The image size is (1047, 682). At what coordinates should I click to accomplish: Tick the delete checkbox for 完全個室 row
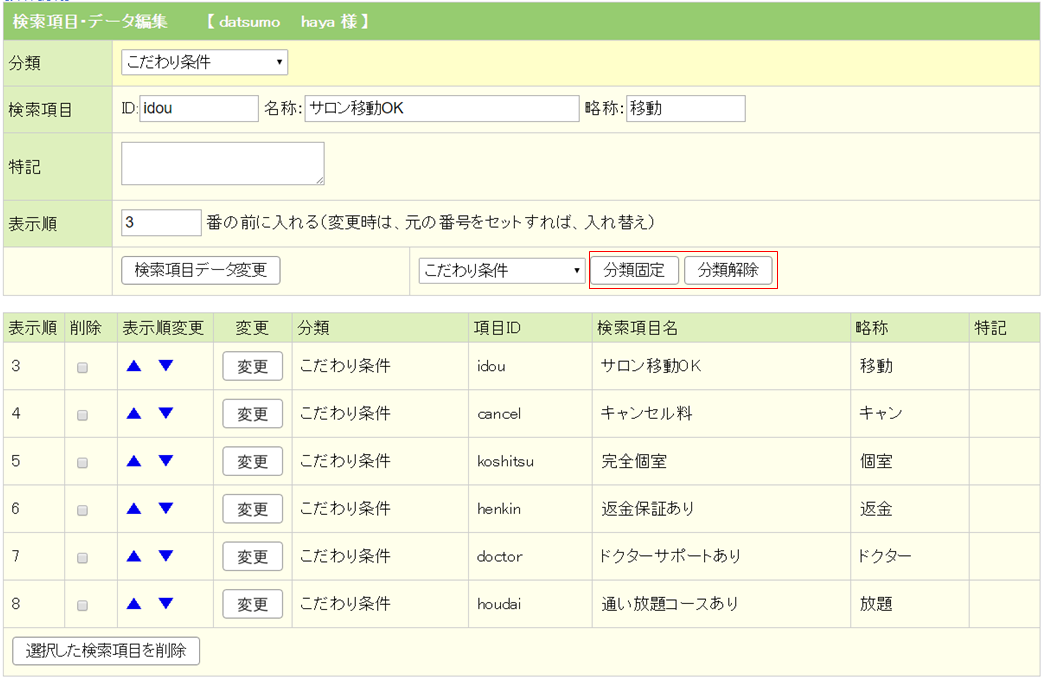(83, 462)
